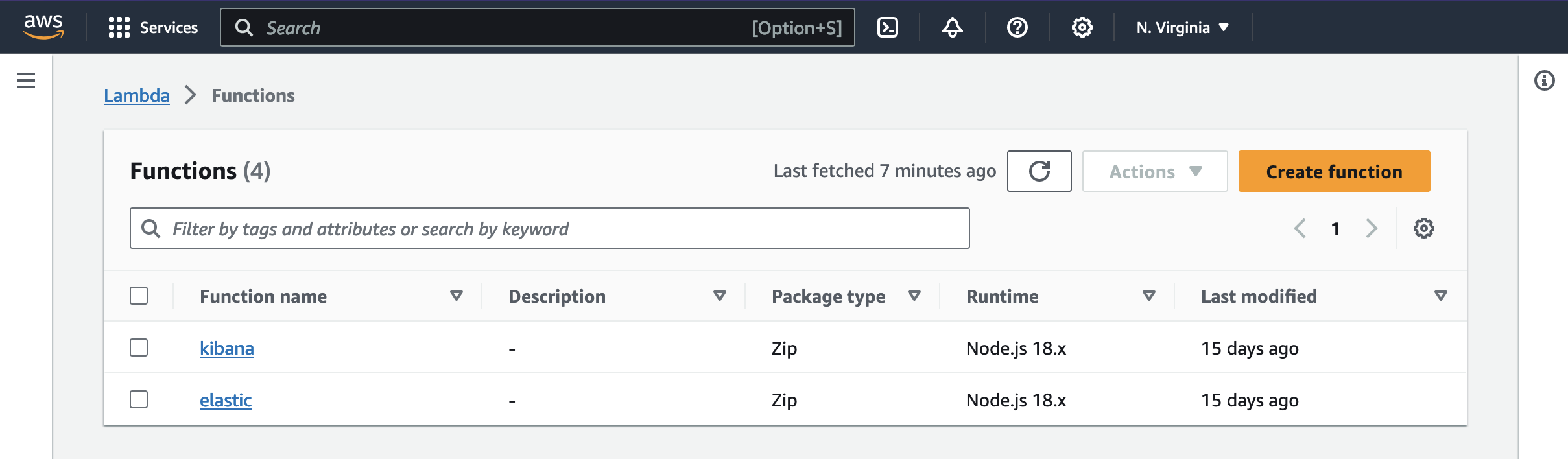The width and height of the screenshot is (1568, 459).
Task: Open the table preferences gear
Action: coord(1424,228)
